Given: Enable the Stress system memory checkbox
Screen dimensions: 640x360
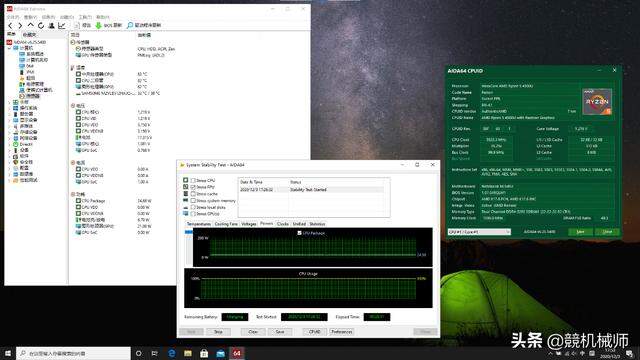Looking at the screenshot, I should tap(193, 200).
